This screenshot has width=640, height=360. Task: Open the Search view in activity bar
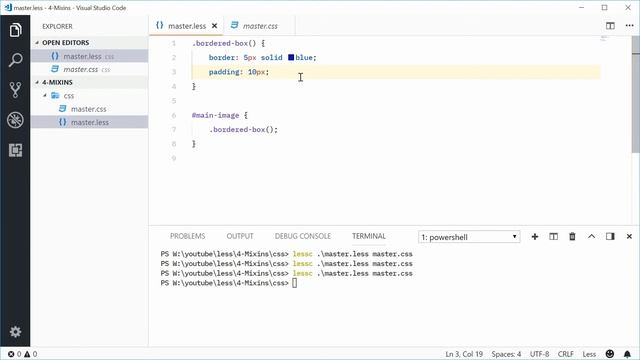coord(15,60)
